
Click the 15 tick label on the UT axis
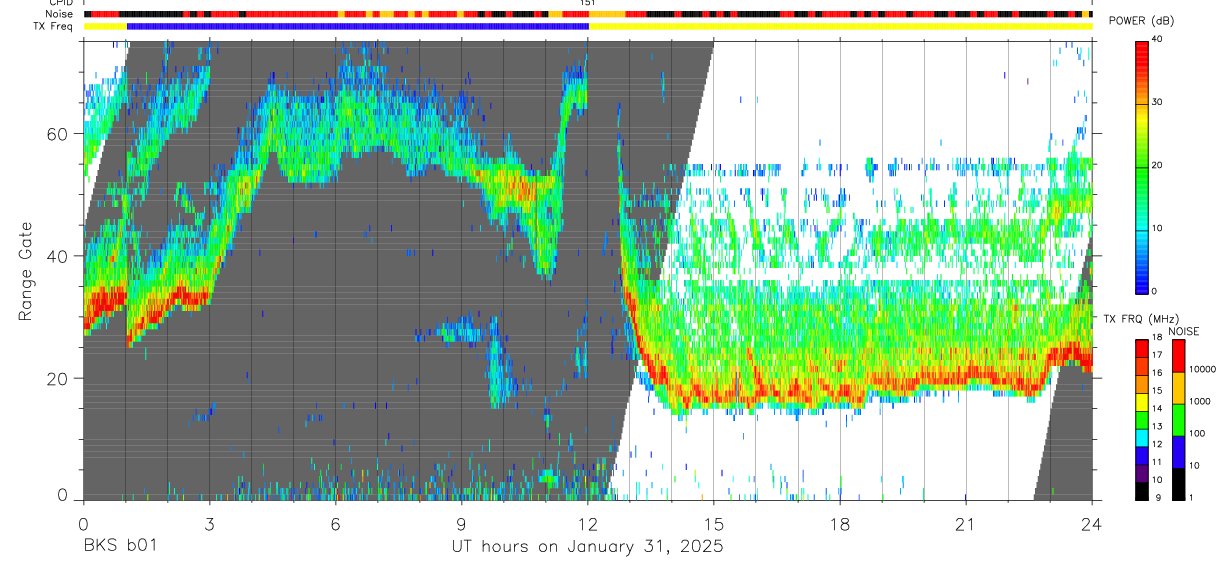pyautogui.click(x=713, y=523)
